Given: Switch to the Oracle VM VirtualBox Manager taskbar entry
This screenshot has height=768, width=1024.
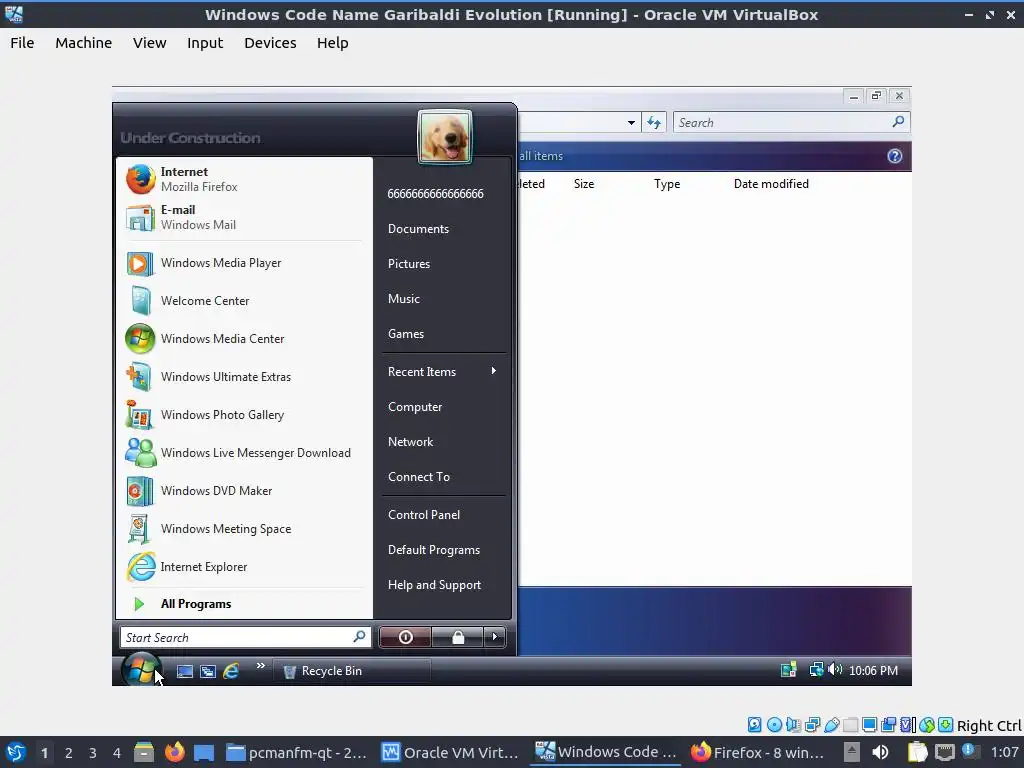Looking at the screenshot, I should click(x=451, y=752).
